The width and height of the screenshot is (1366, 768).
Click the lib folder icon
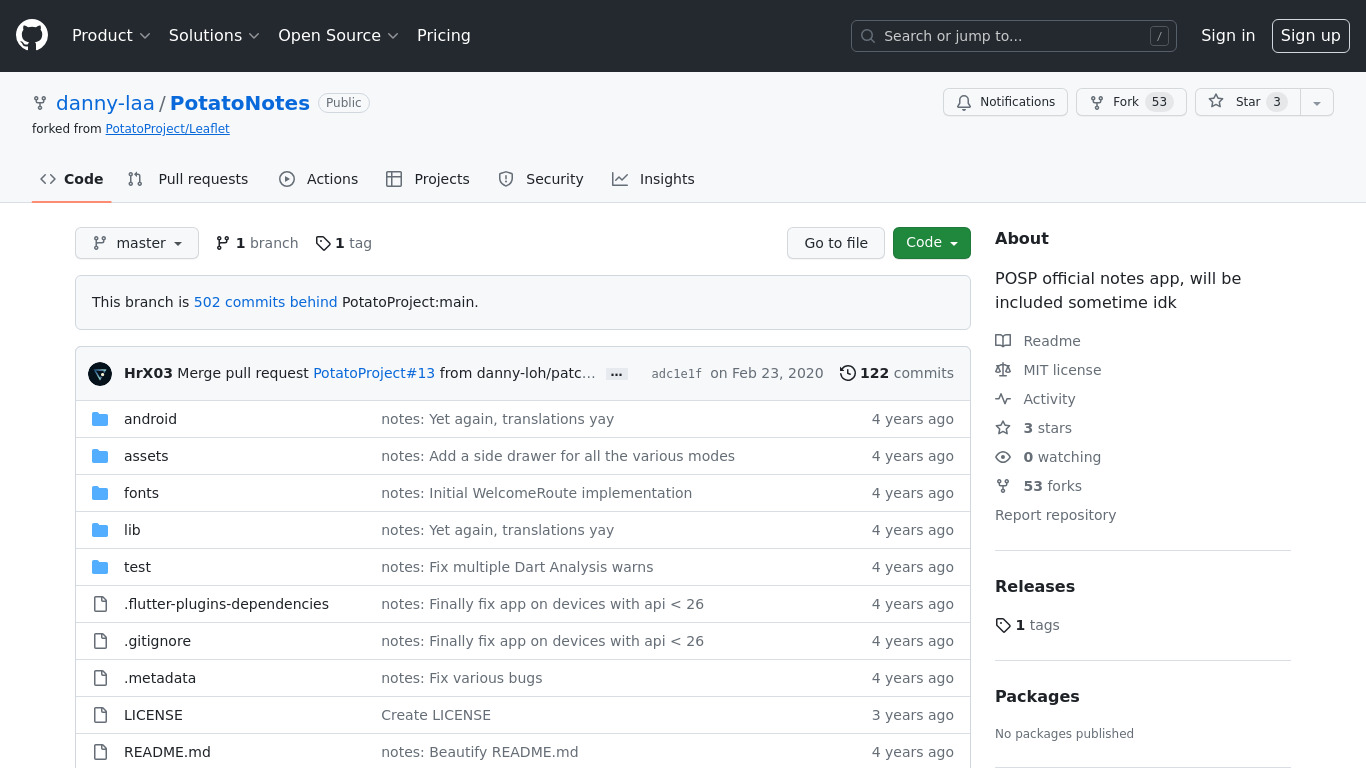100,530
